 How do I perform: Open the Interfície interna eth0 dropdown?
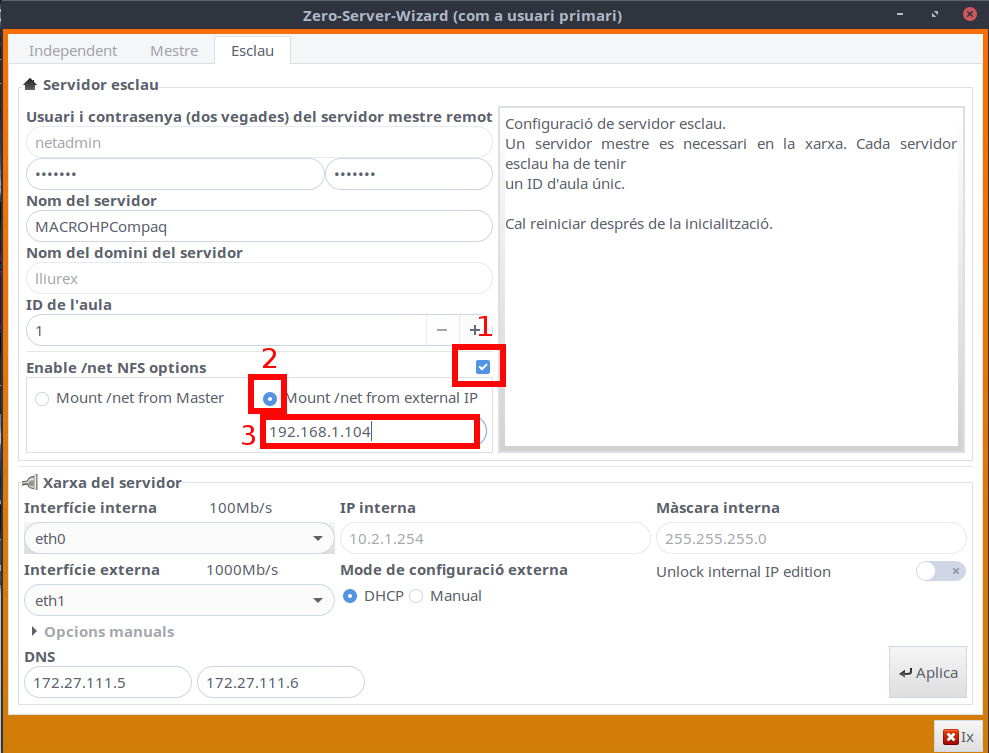(178, 539)
